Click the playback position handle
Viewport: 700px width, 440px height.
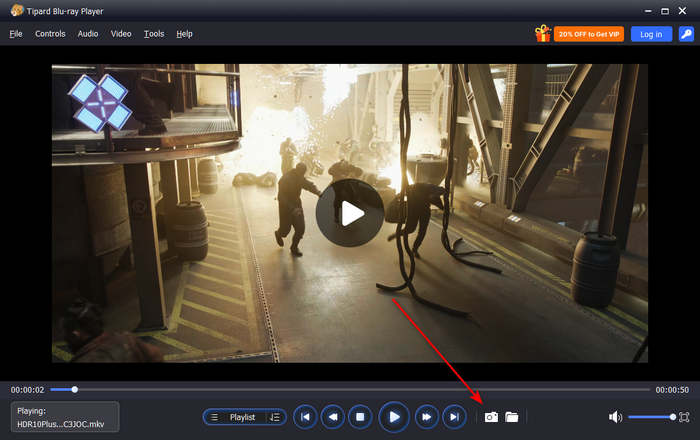coord(75,390)
